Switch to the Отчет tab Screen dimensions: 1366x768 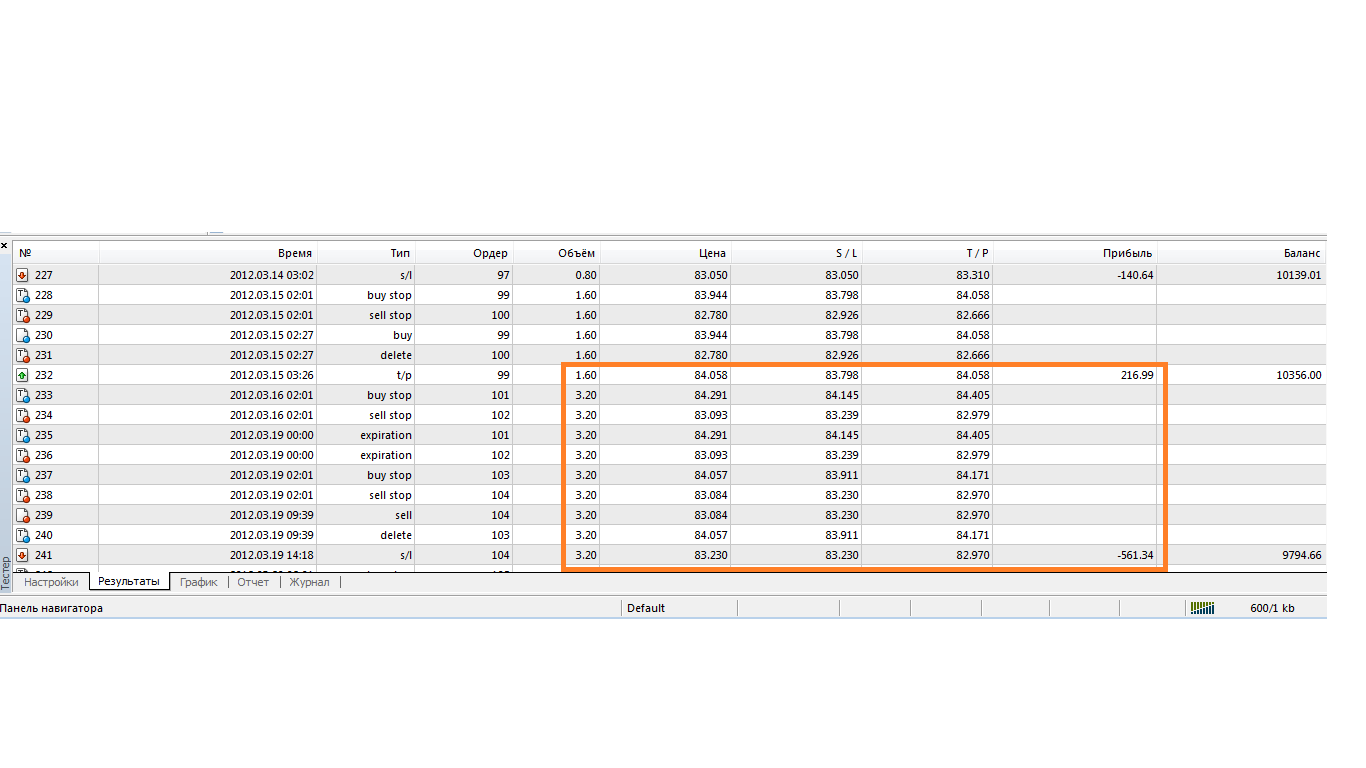[253, 582]
